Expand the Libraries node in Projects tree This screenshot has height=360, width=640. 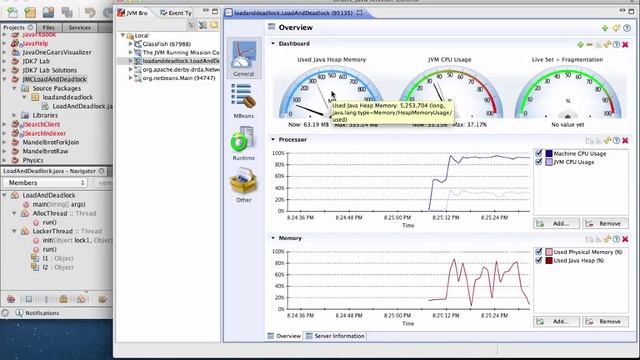point(14,116)
